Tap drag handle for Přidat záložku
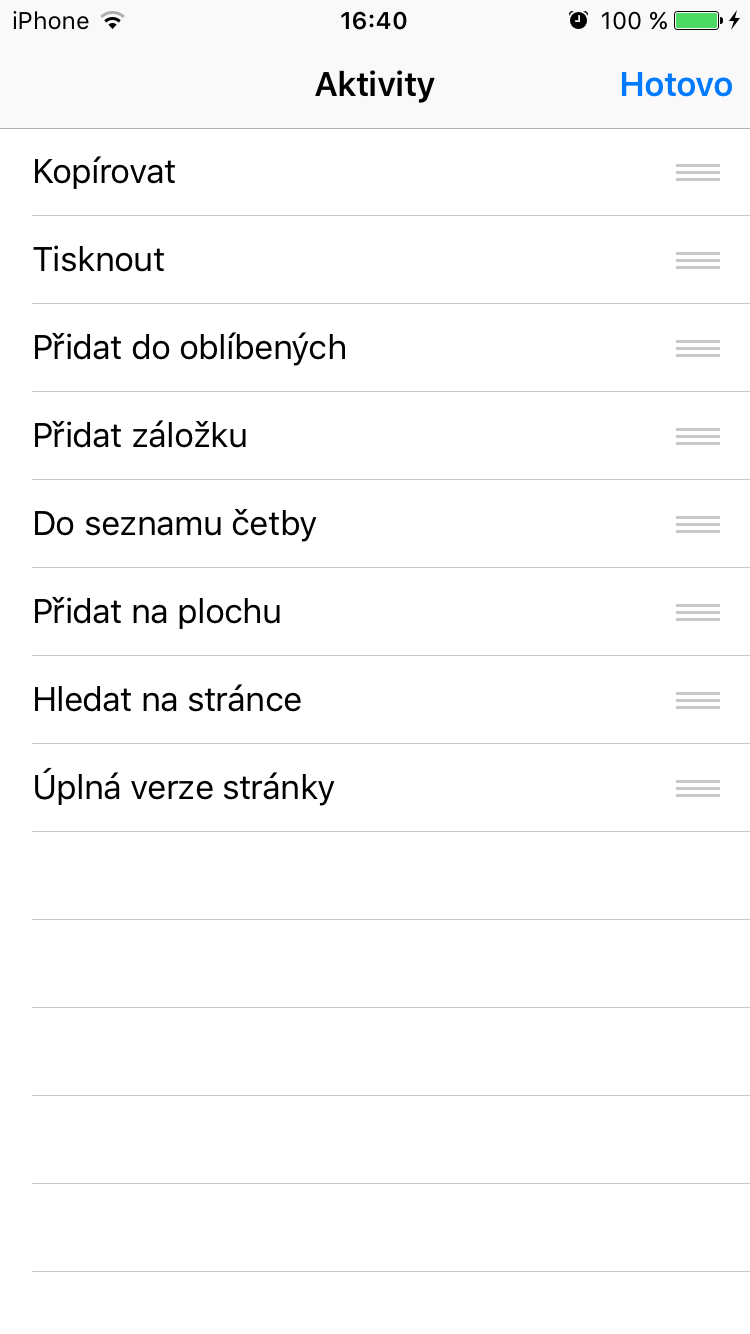Screen dimensions: 750x1334 pos(698,436)
